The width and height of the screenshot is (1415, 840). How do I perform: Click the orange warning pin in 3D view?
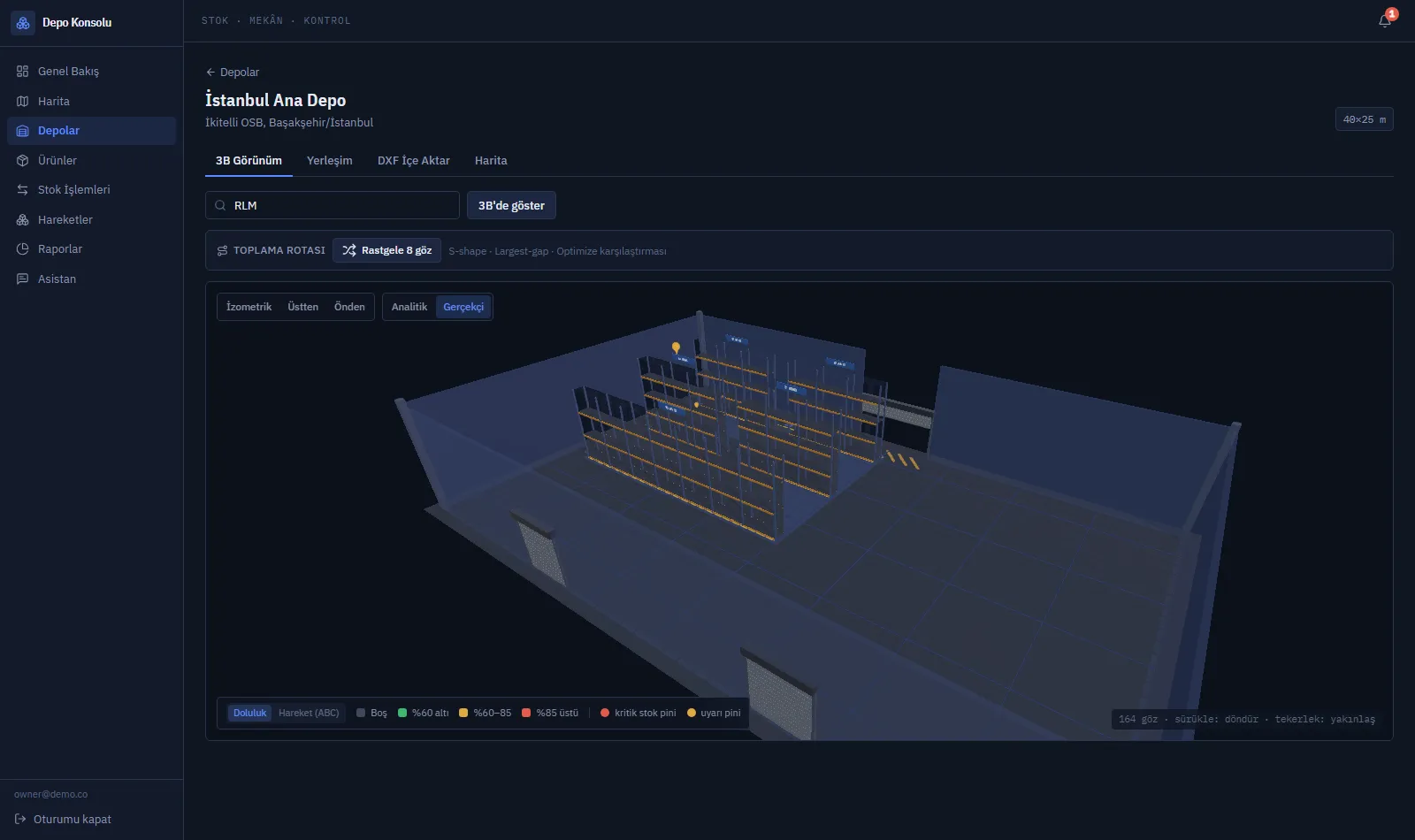(676, 347)
